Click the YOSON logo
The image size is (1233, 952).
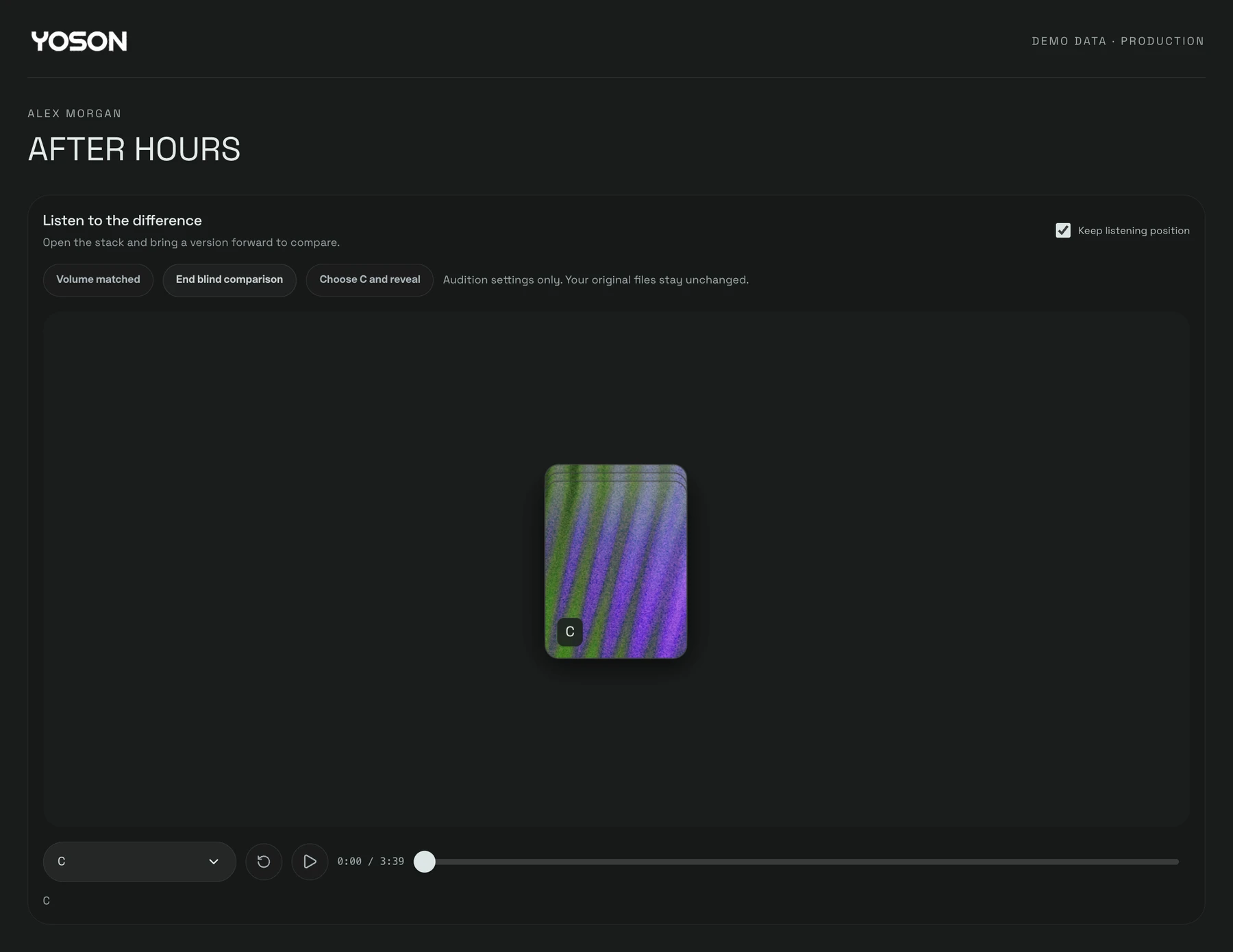pyautogui.click(x=79, y=41)
